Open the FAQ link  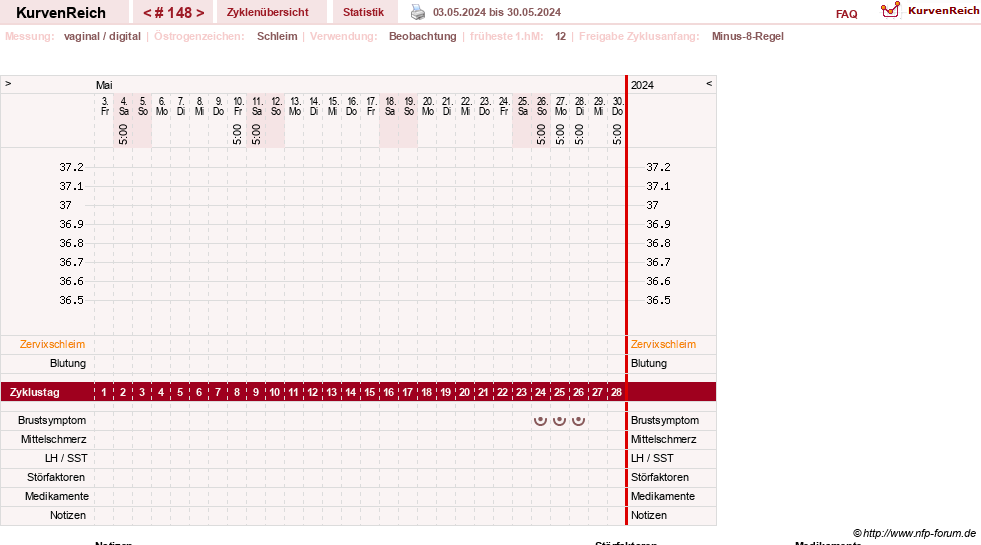tap(846, 14)
